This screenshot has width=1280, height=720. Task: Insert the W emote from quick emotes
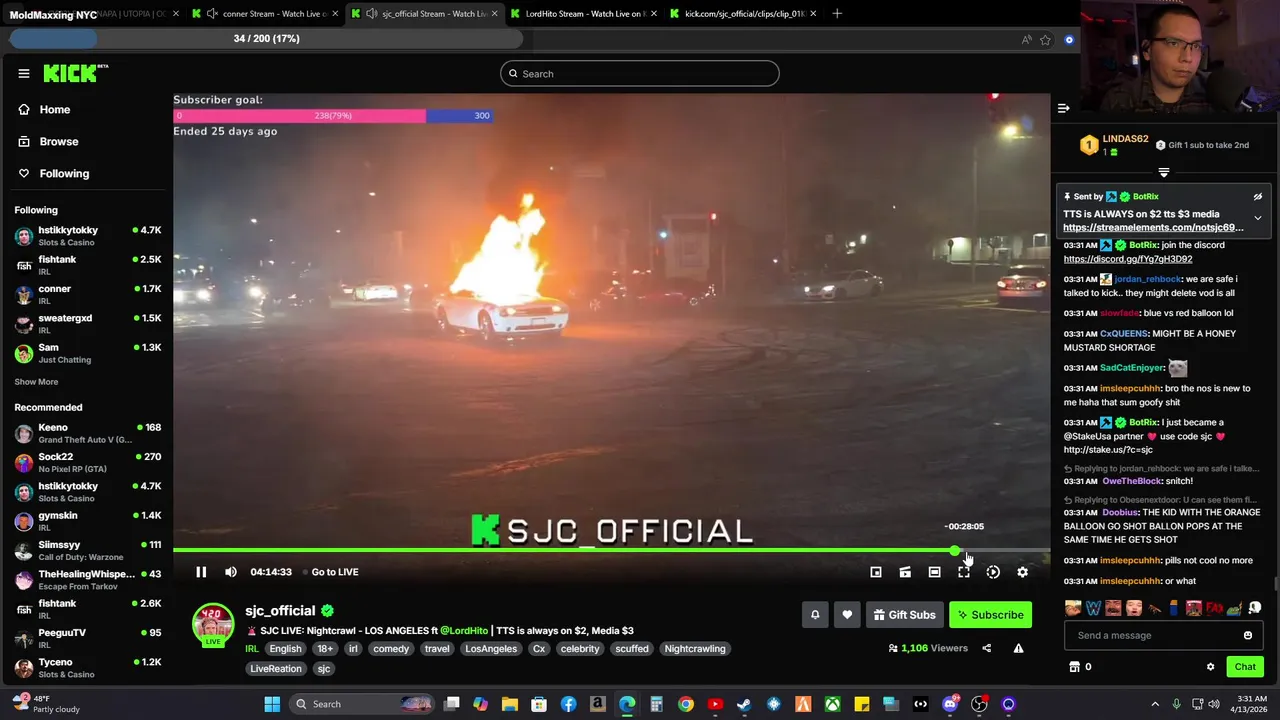pos(1093,608)
